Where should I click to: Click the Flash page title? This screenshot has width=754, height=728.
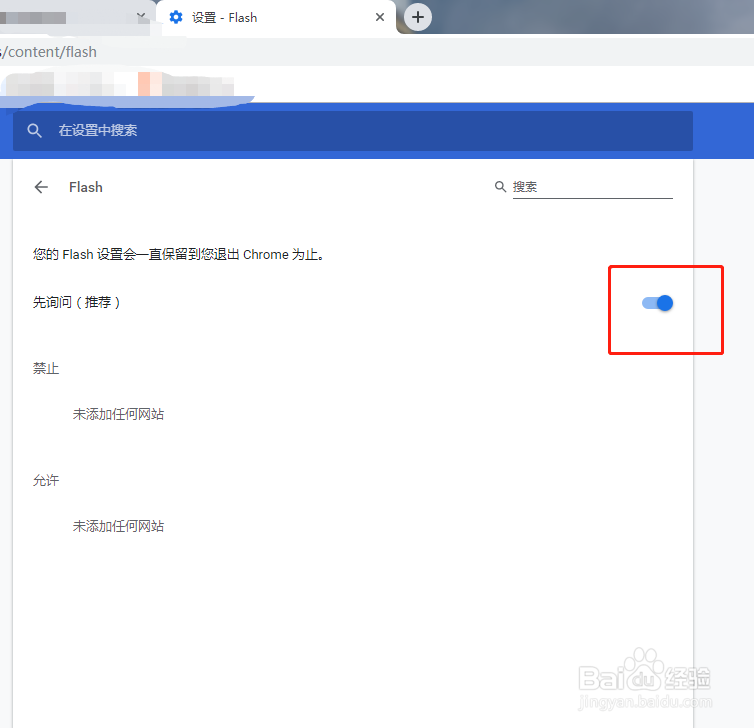click(x=86, y=187)
